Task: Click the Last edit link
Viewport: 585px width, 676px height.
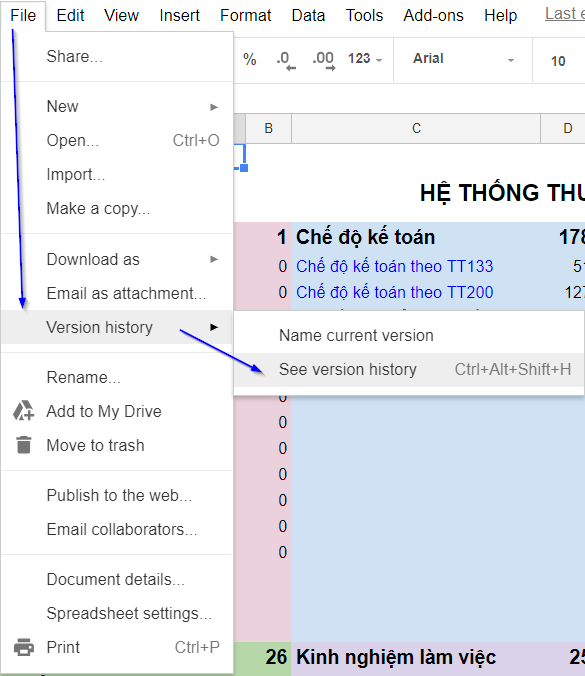Action: coord(565,14)
